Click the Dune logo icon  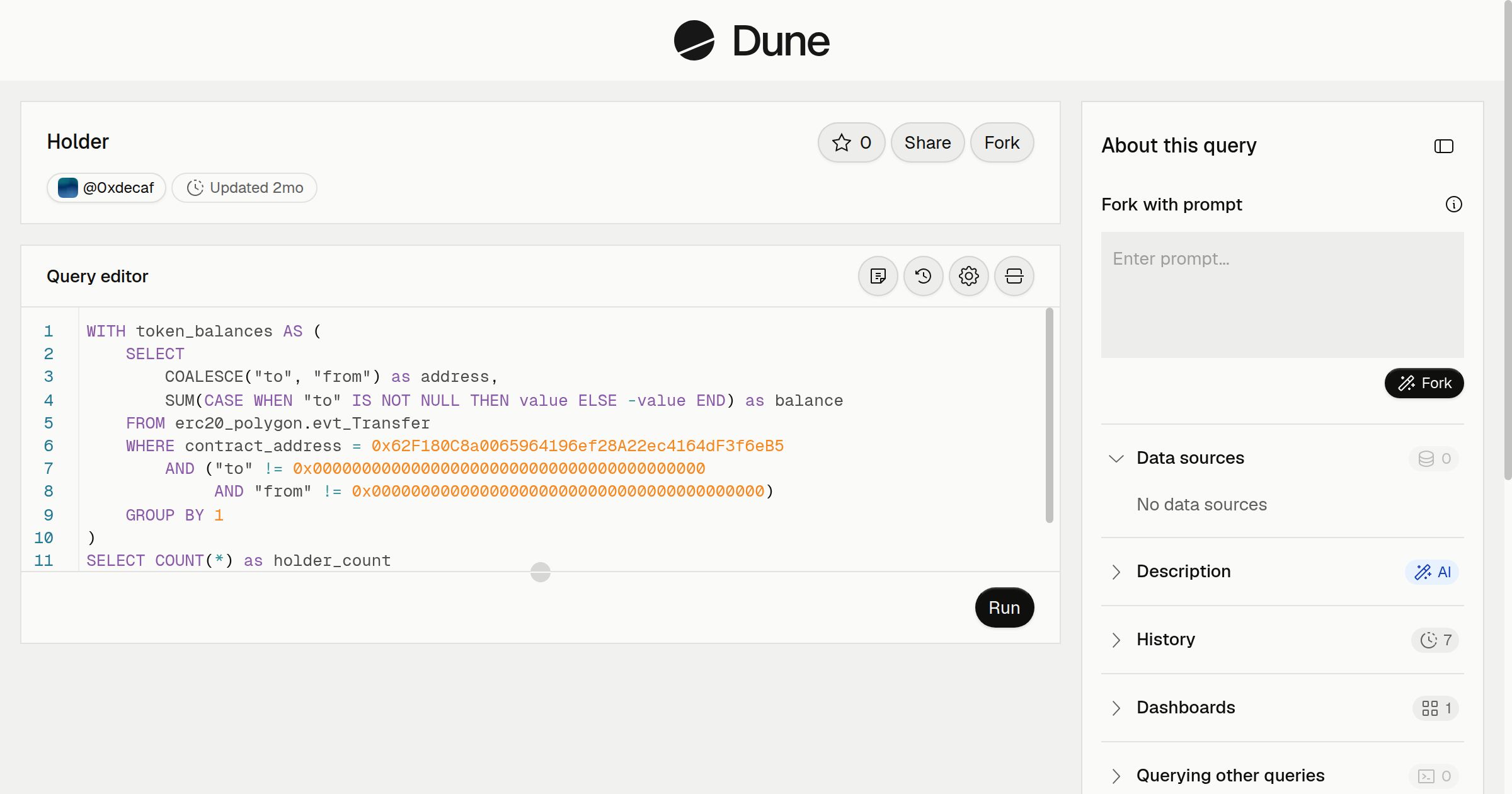click(694, 40)
